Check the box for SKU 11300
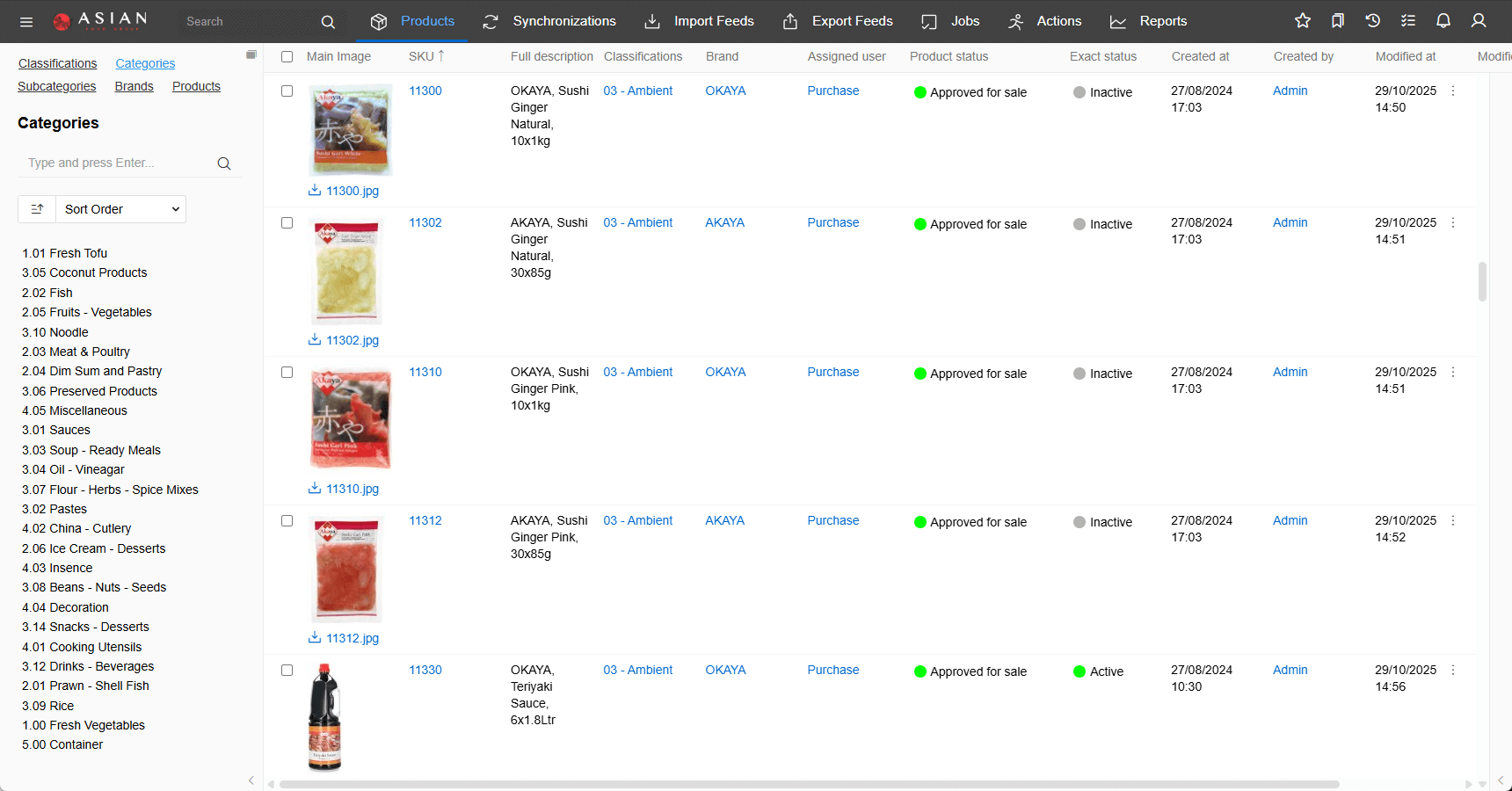Screen dimensions: 1512x791 pos(287,91)
